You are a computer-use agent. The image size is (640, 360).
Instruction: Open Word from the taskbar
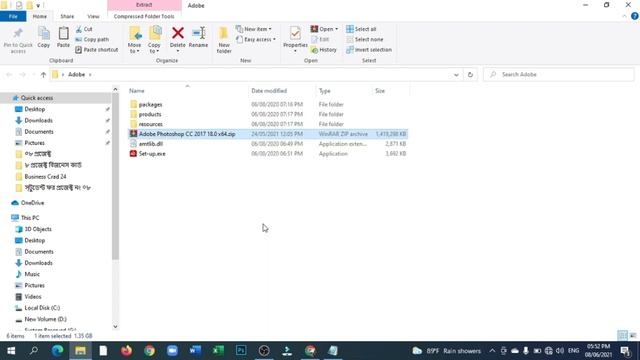coord(196,351)
